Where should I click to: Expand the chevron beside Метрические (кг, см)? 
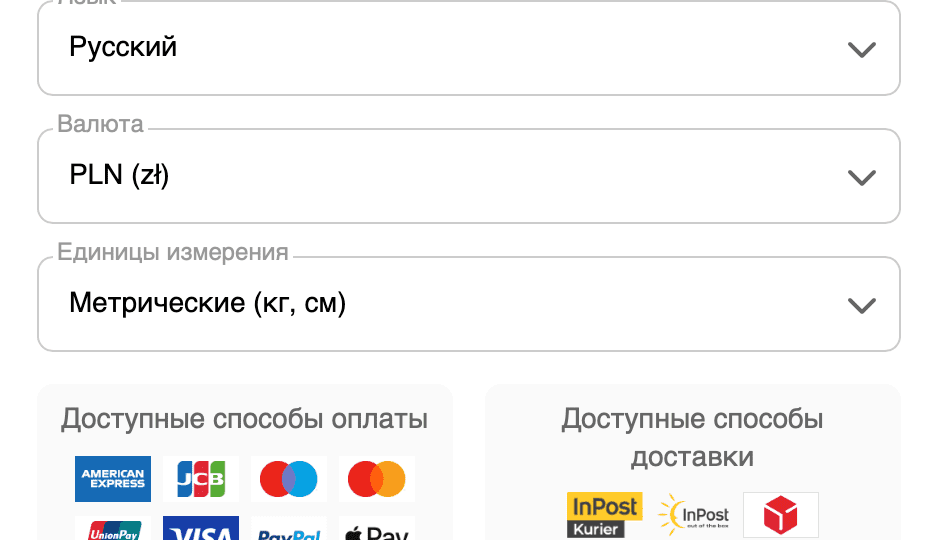862,306
